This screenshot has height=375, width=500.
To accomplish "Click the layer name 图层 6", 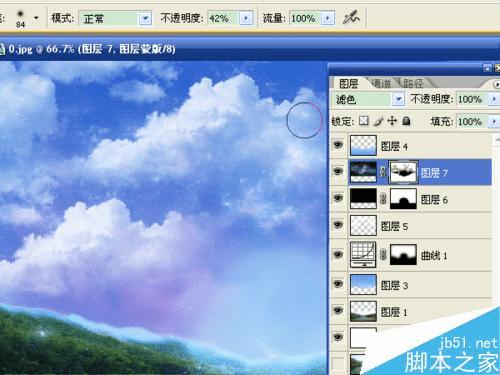I will (434, 199).
